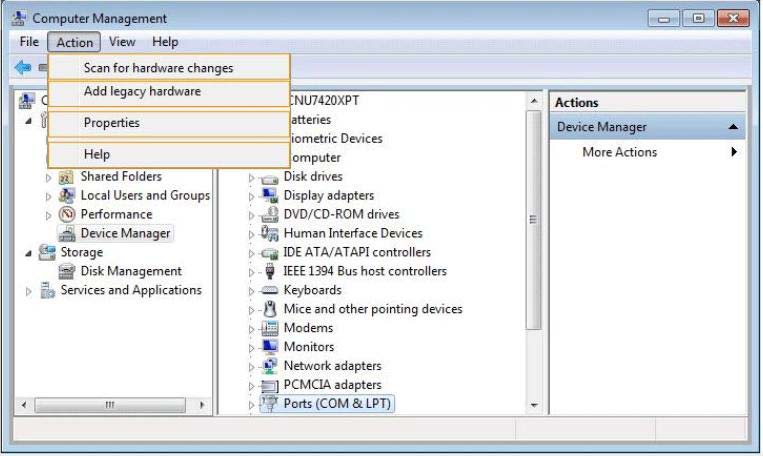Click the Computer Management root tree icon
The width and height of the screenshot is (763, 456).
click(x=26, y=101)
